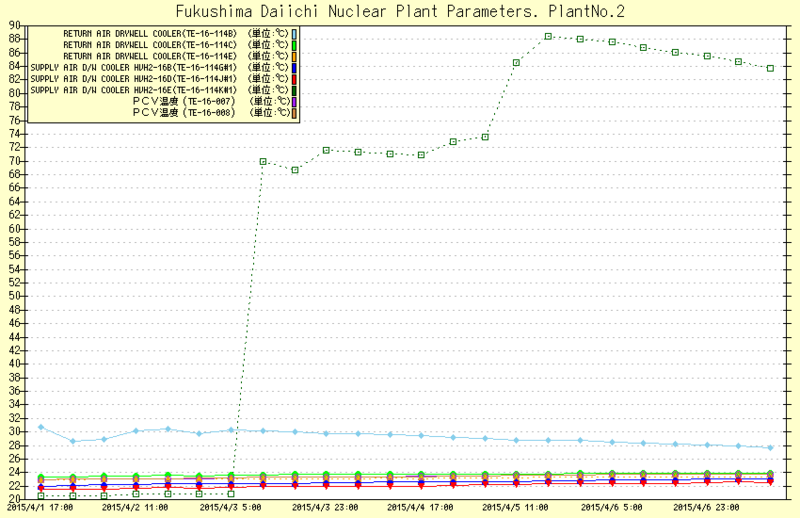
Task: Click y-axis value '70'
Action: (14, 161)
